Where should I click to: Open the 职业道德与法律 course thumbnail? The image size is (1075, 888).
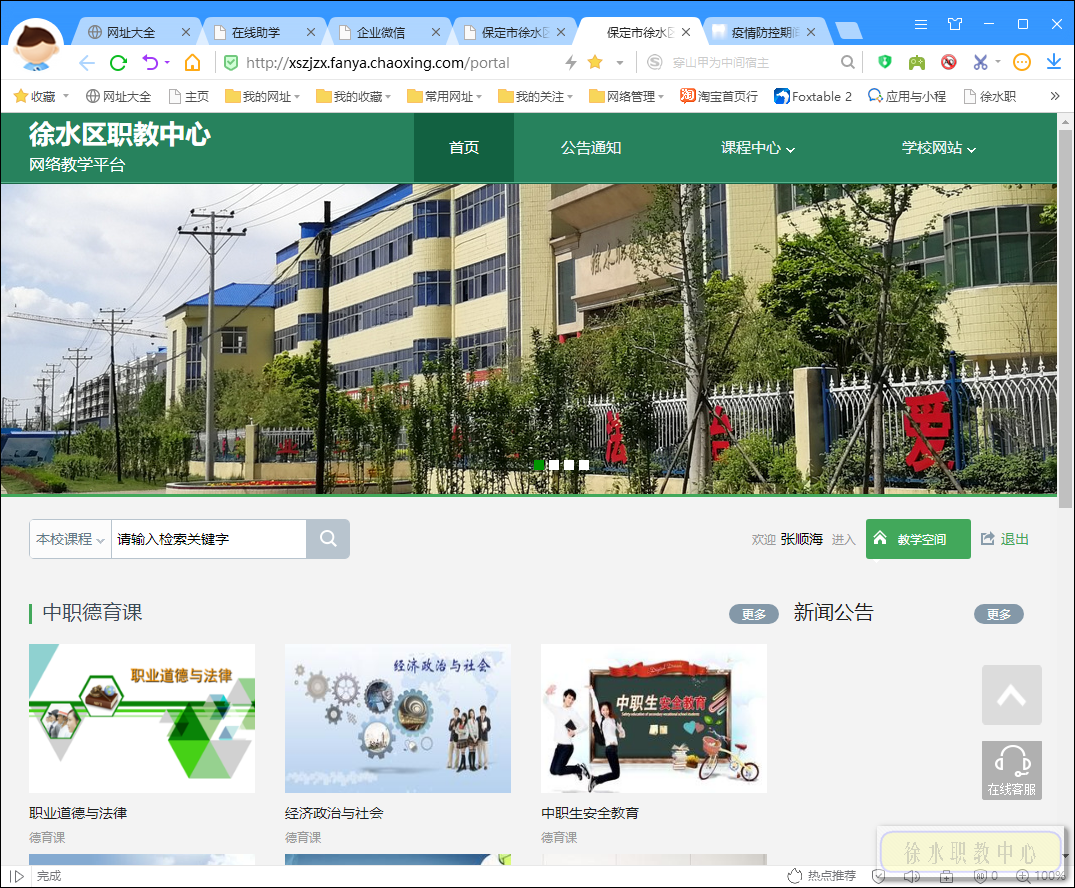click(141, 718)
